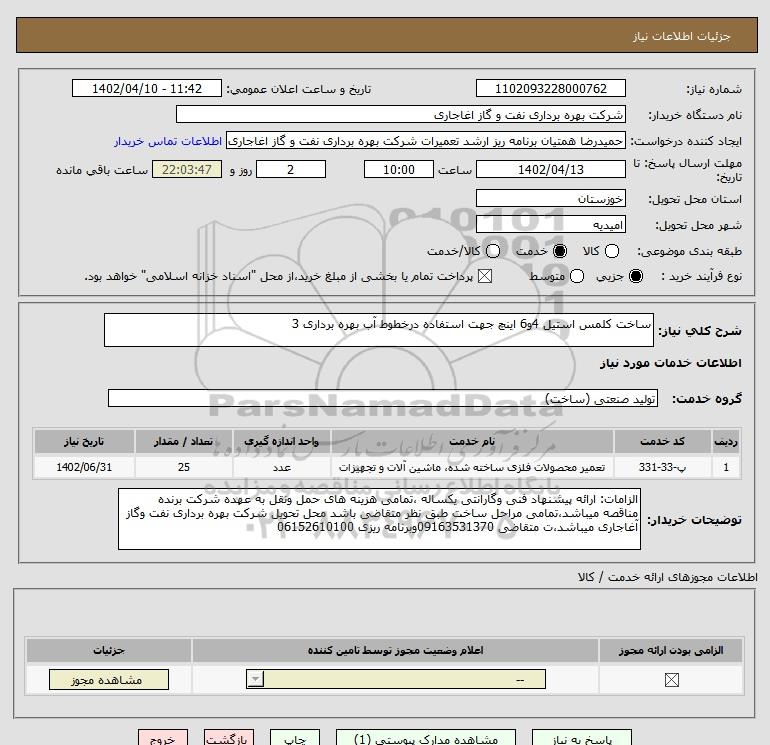This screenshot has height=745, width=770.
Task: Click the row number cell 1
Action: 726,467
